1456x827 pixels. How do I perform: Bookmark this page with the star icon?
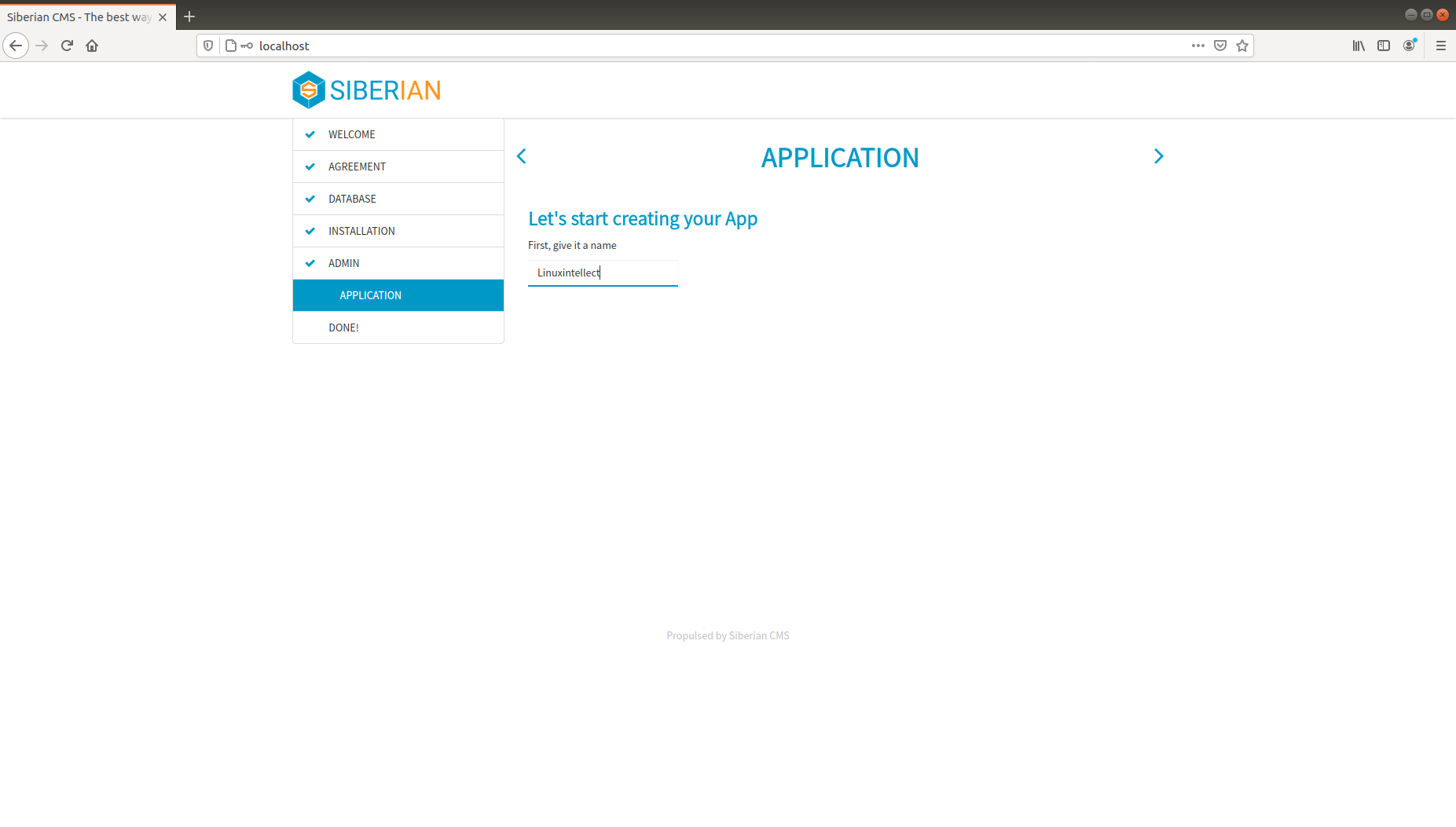1242,46
